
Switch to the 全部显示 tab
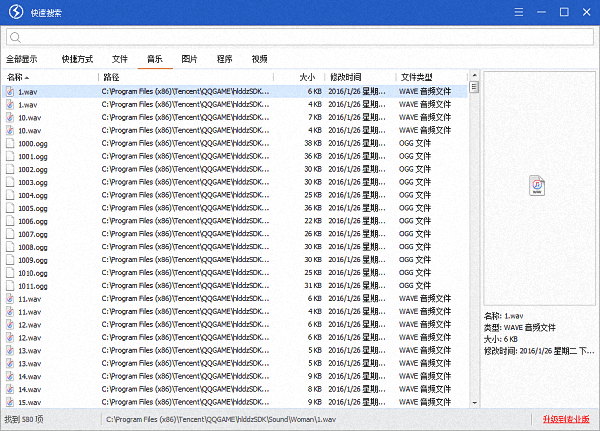click(x=22, y=59)
